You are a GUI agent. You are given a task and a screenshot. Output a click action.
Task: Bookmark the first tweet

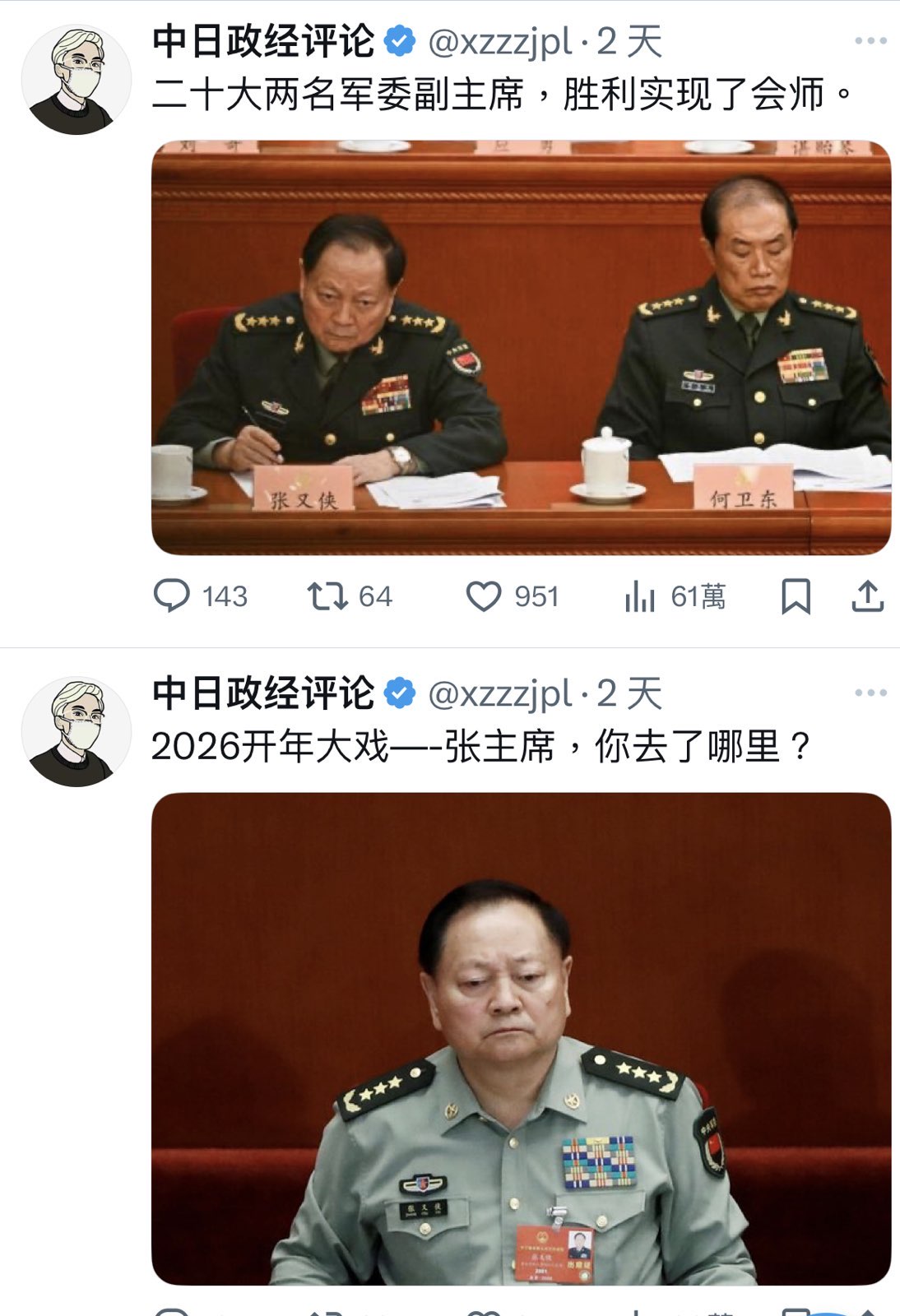[x=796, y=596]
